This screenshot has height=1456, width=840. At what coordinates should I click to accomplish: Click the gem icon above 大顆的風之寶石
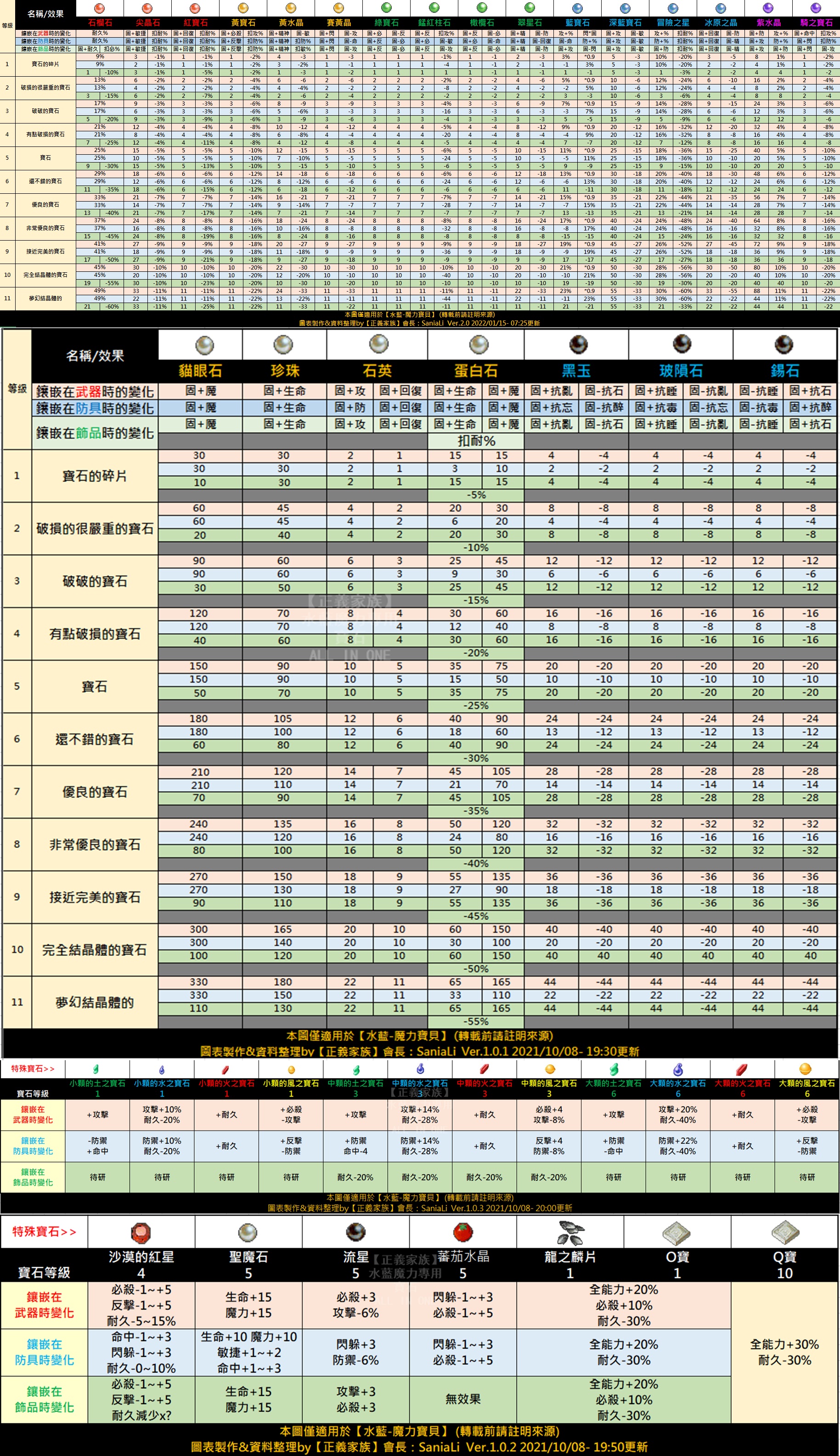coord(806,1069)
